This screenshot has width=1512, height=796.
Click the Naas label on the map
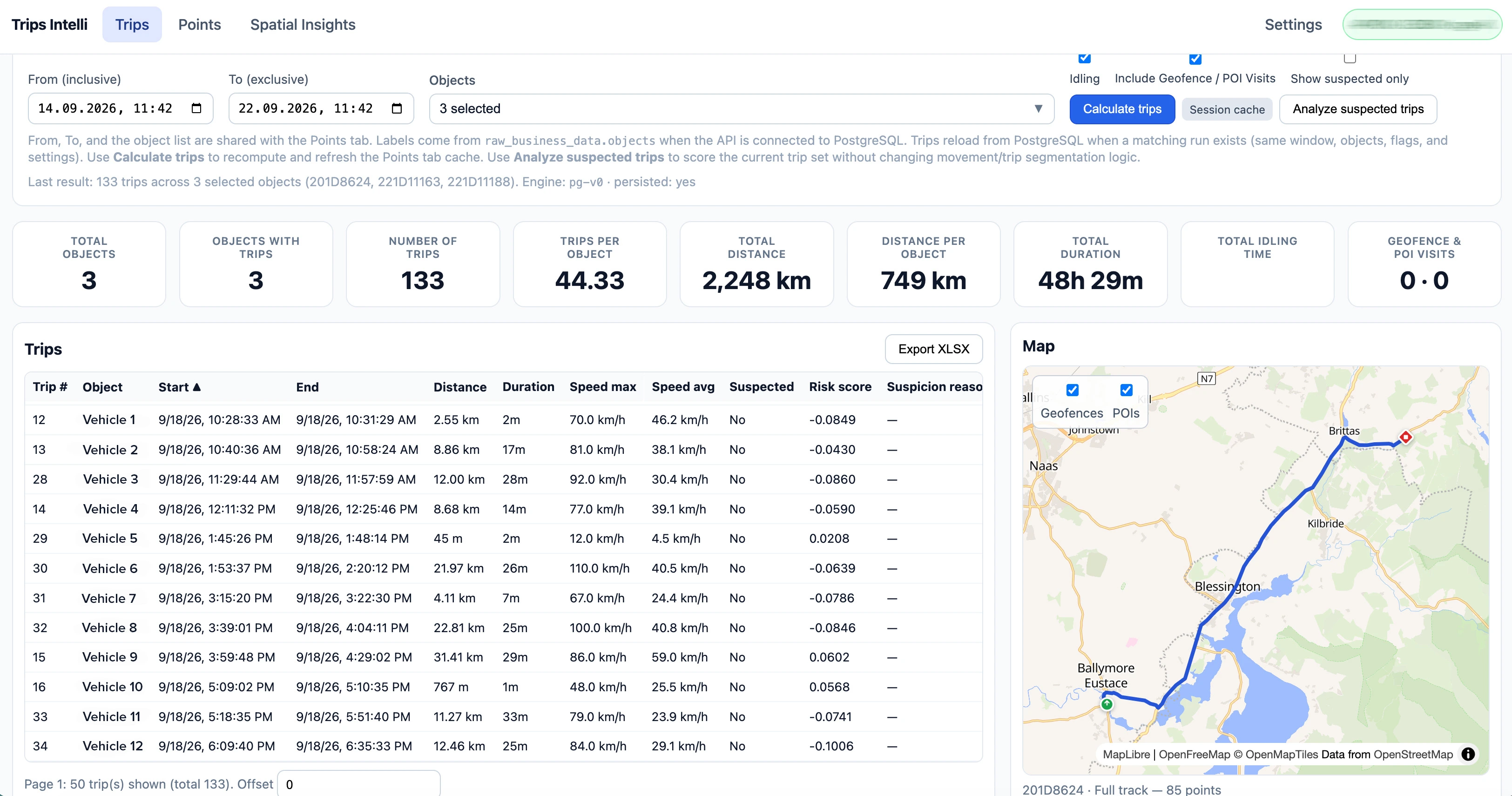point(1043,466)
